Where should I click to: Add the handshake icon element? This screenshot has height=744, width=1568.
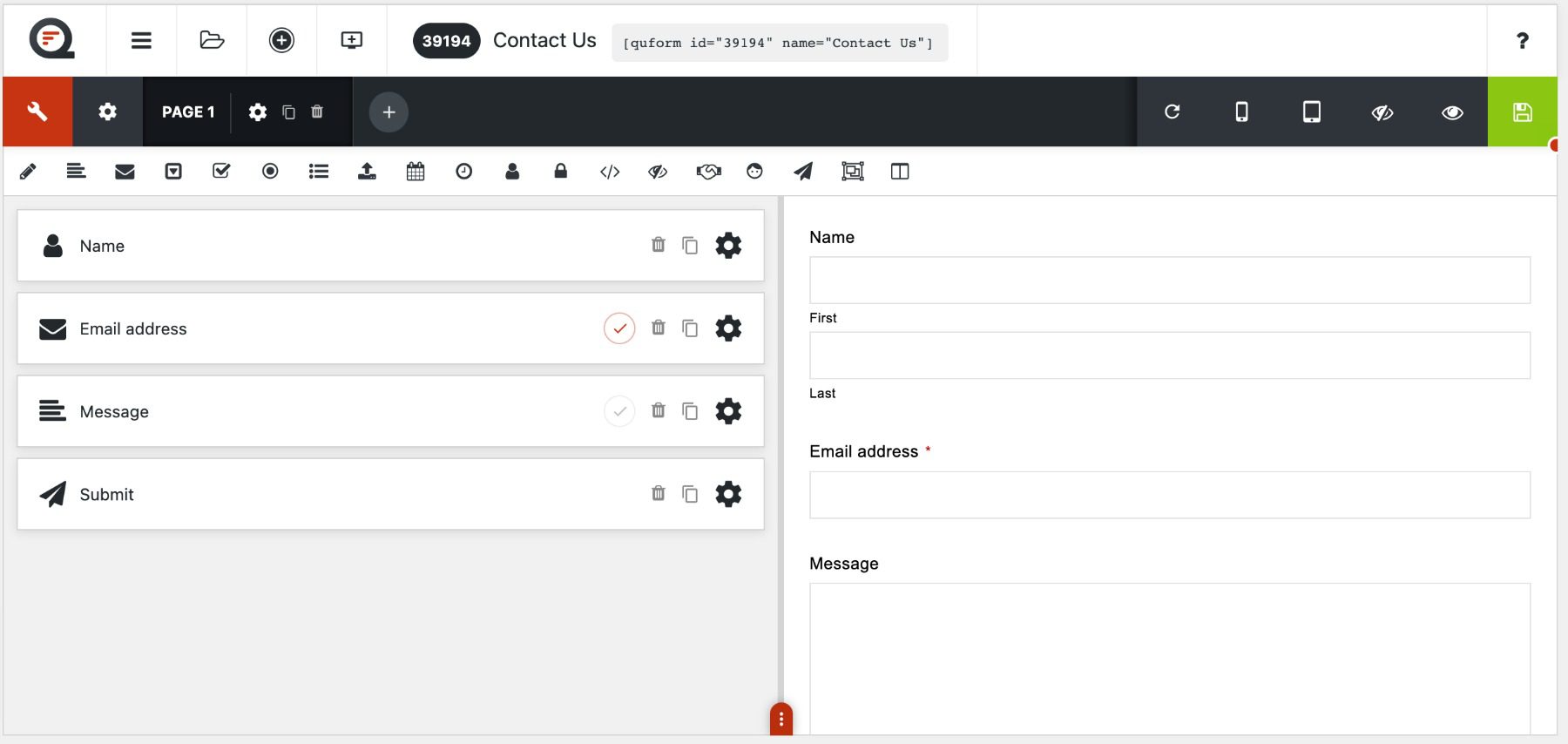coord(708,172)
